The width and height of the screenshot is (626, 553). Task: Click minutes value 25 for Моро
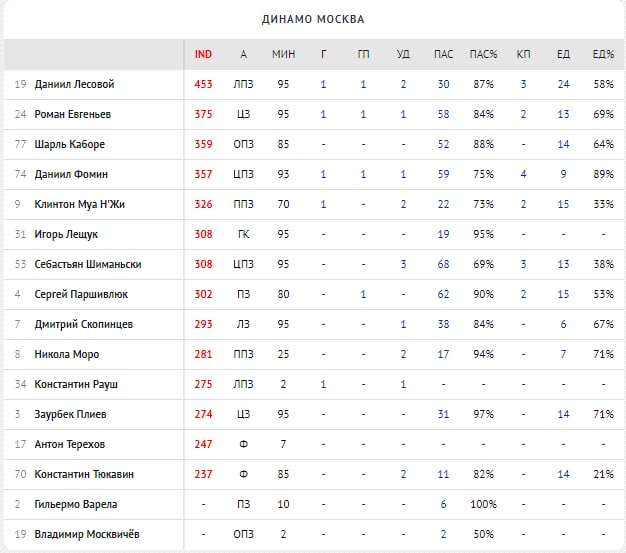coord(283,354)
